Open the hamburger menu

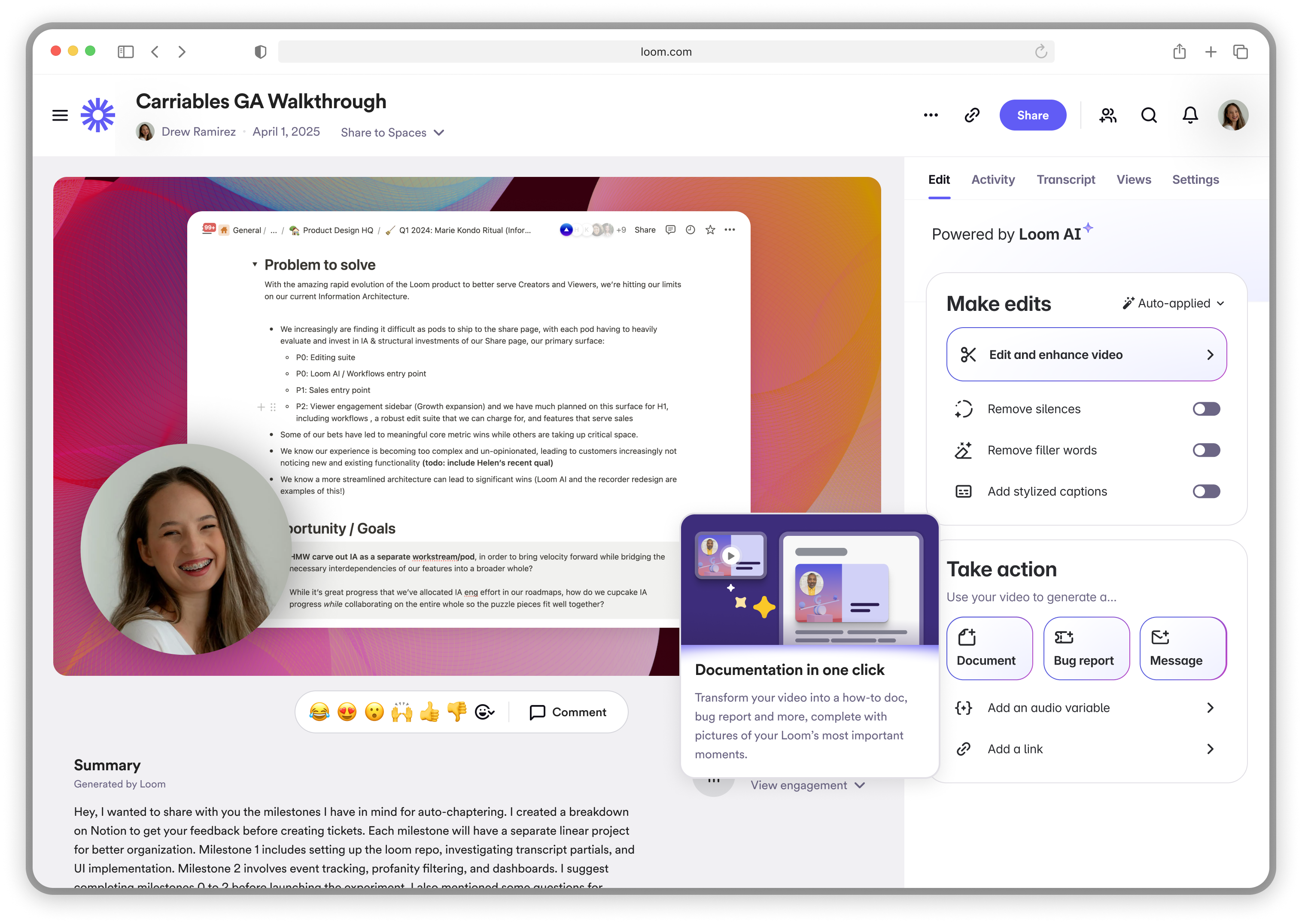tap(60, 115)
